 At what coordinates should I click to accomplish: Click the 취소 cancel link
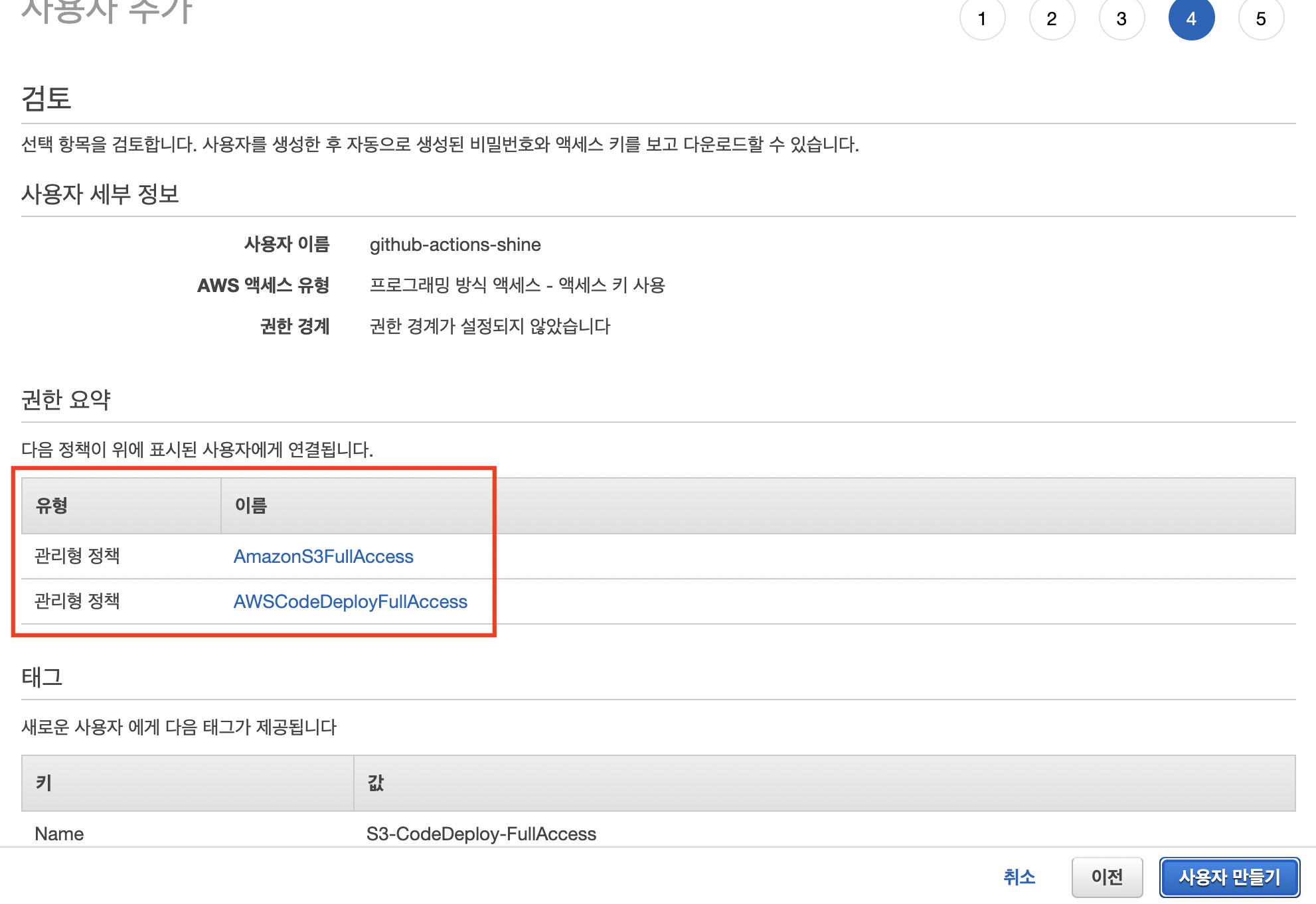click(1019, 877)
